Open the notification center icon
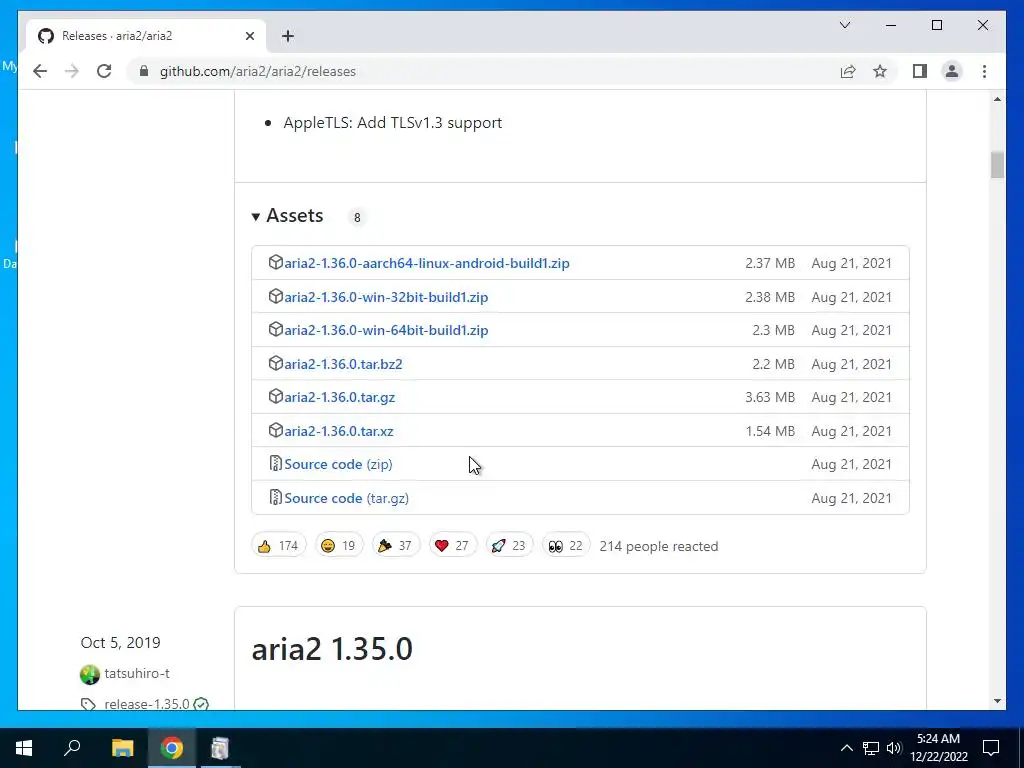Screen dimensions: 1024x768 coord(991,748)
